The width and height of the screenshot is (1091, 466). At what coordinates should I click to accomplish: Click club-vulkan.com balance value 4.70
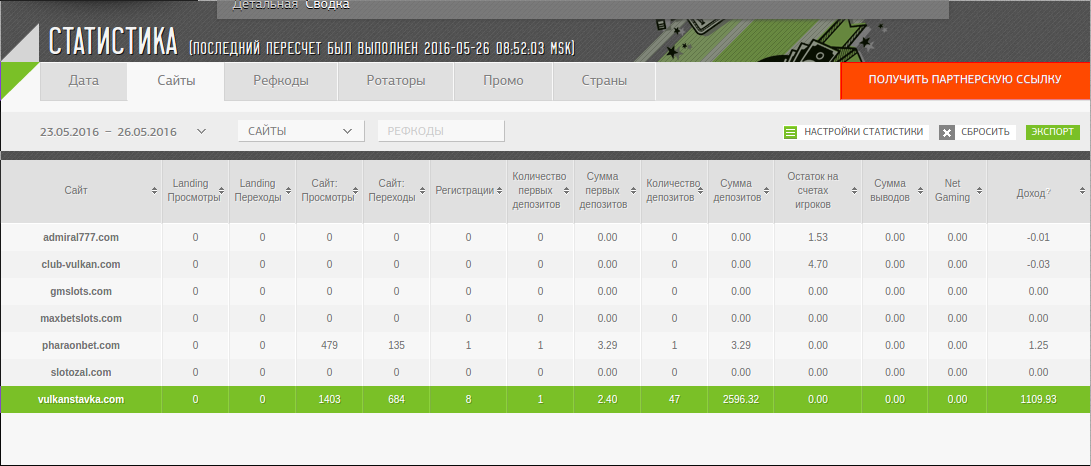(x=818, y=264)
